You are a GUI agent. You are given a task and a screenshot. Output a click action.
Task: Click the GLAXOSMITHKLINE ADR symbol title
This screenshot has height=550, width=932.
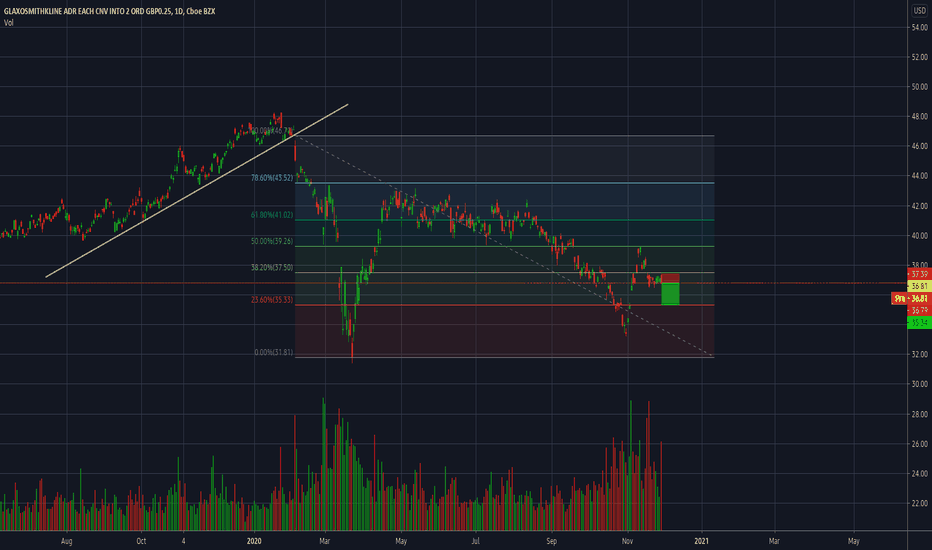[109, 11]
